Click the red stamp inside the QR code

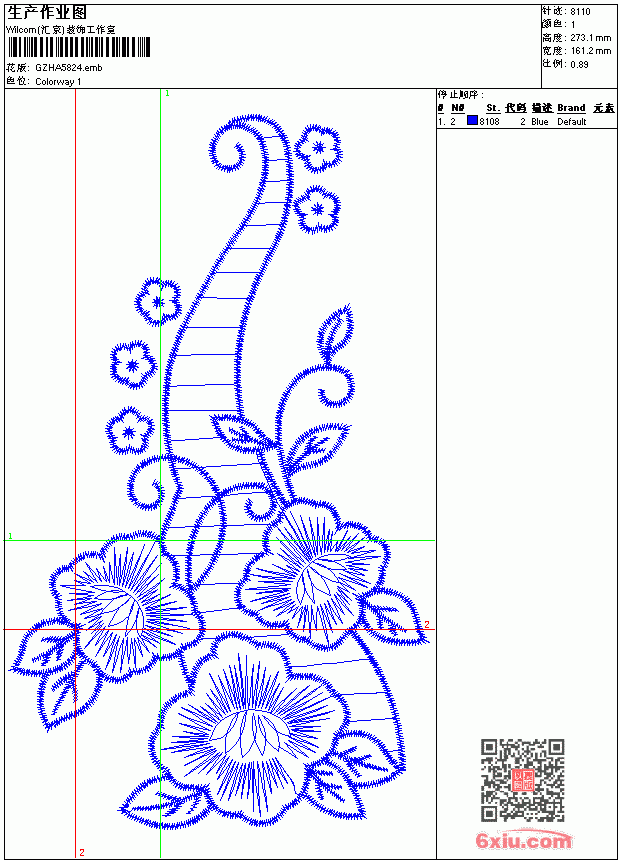[x=523, y=780]
